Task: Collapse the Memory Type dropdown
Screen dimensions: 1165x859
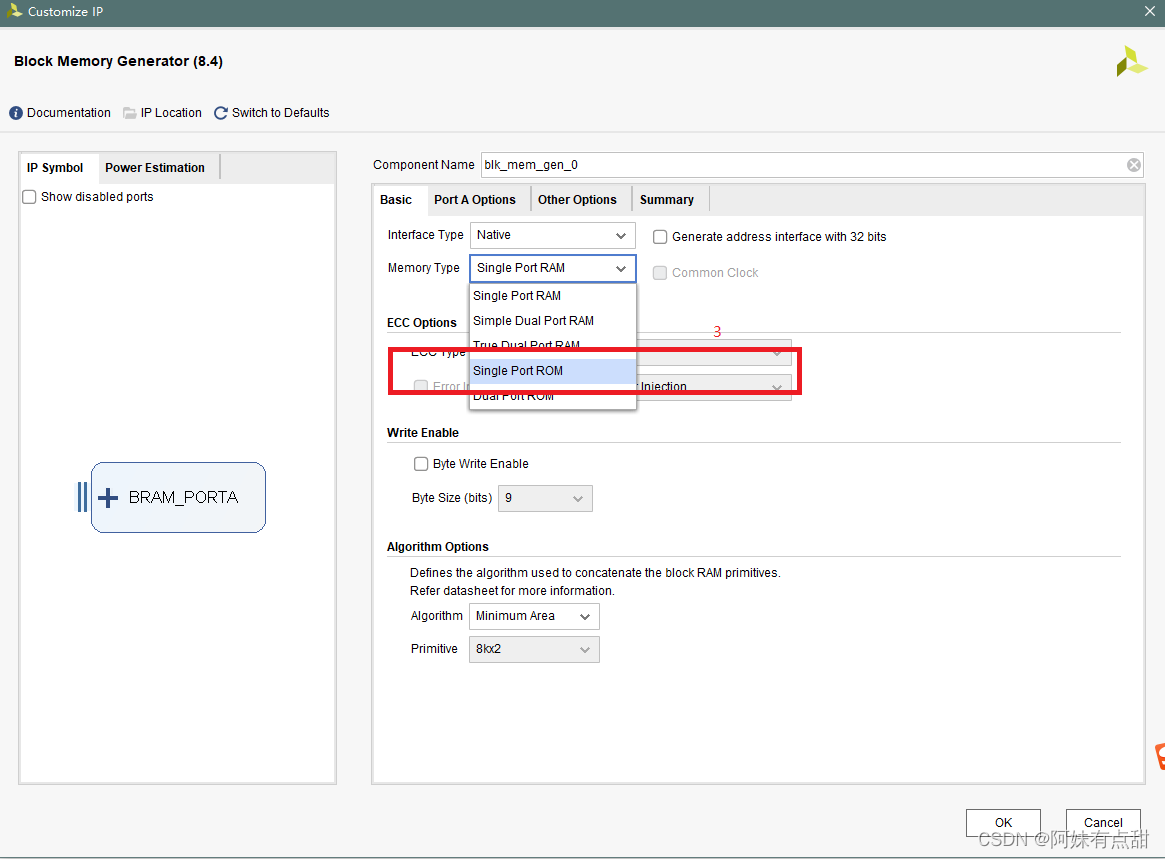Action: pyautogui.click(x=552, y=268)
